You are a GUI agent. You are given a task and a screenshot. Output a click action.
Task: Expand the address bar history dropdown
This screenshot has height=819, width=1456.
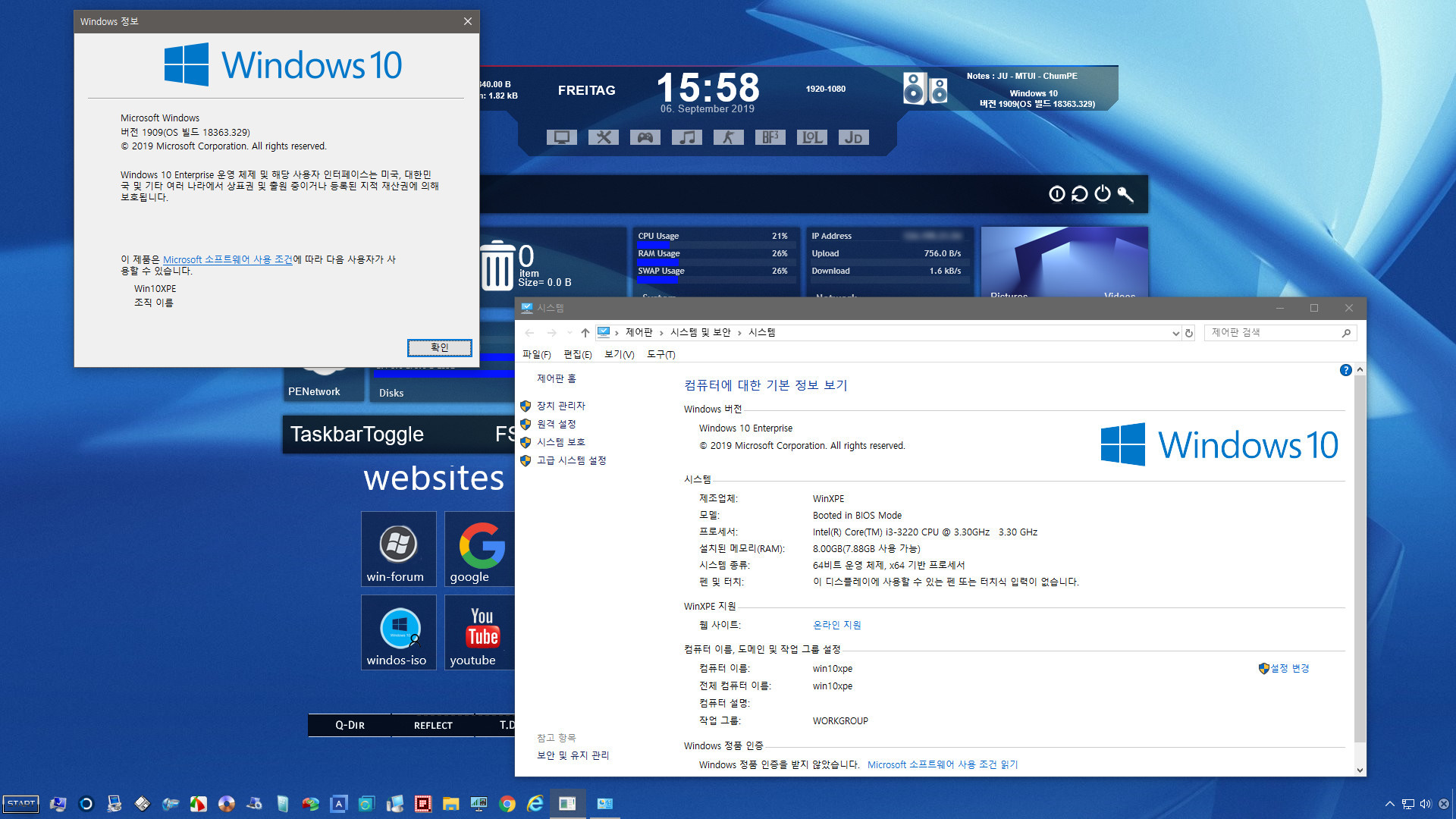point(1175,333)
